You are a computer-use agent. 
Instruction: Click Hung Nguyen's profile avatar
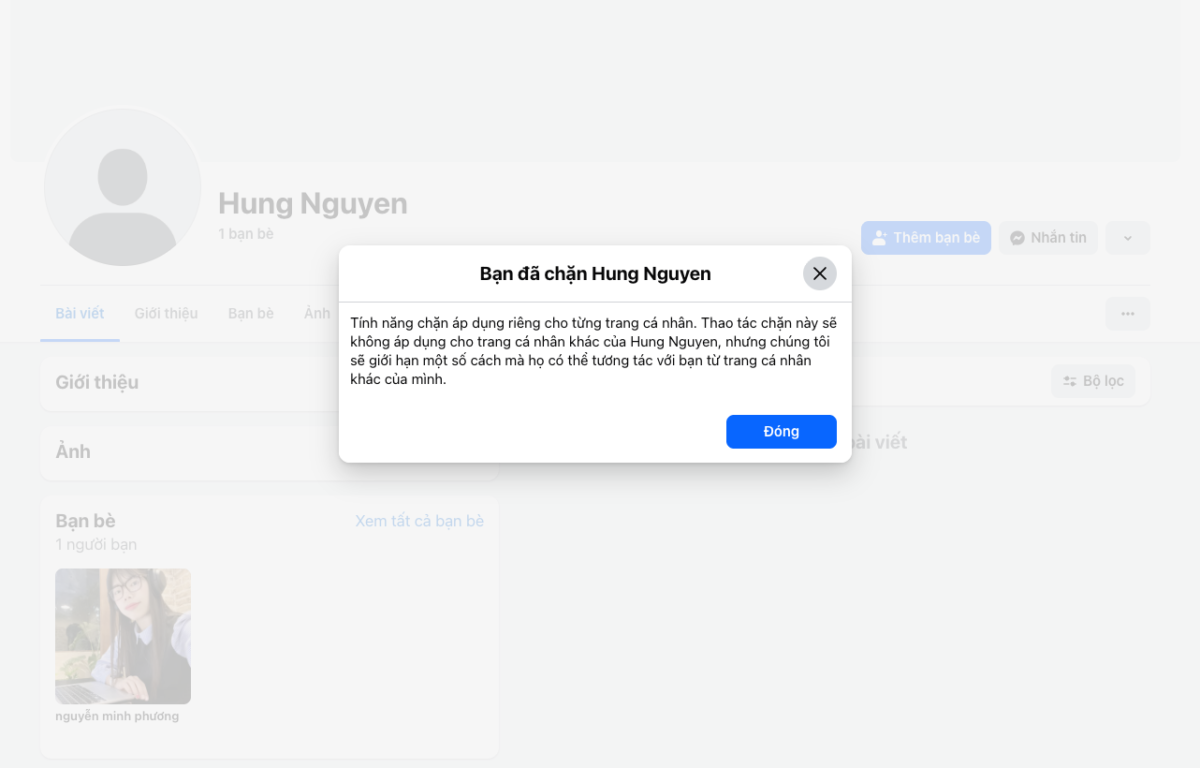pos(123,187)
